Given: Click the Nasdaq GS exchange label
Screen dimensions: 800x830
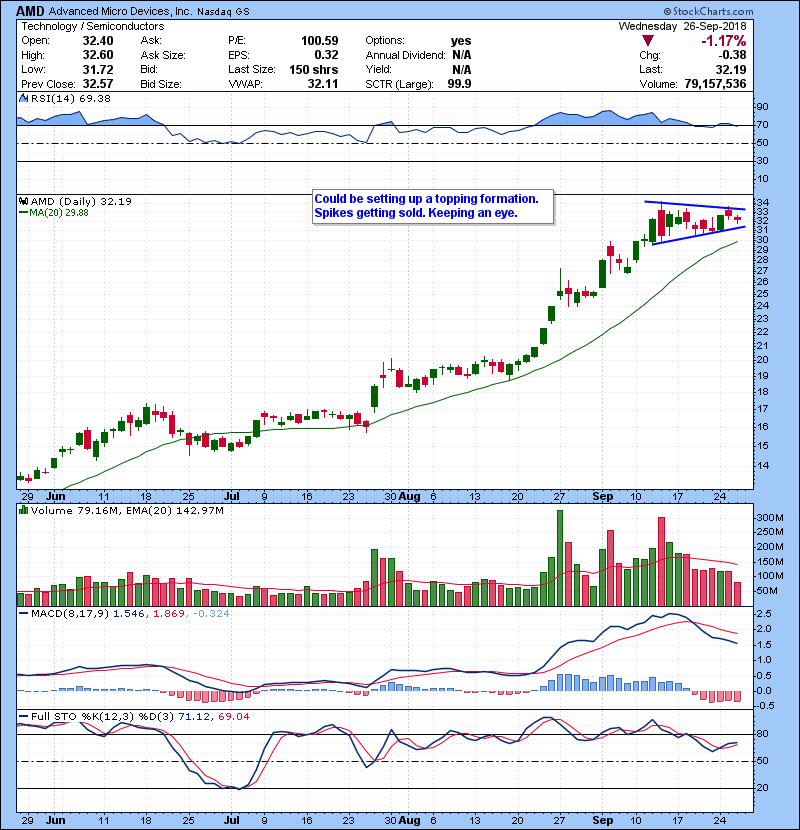Looking at the screenshot, I should tap(223, 12).
